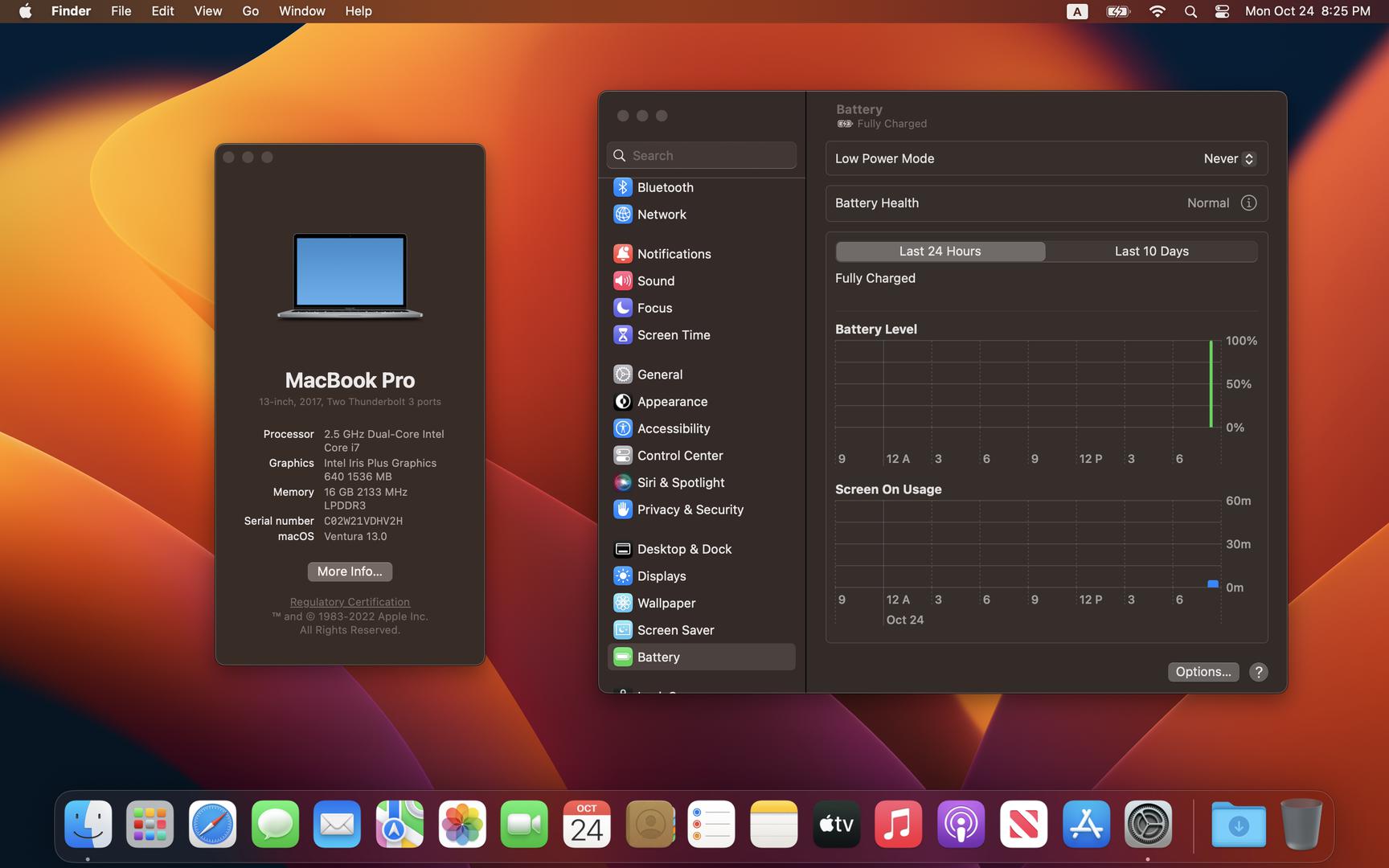Open Podcasts from the Dock
The image size is (1389, 868).
[961, 824]
